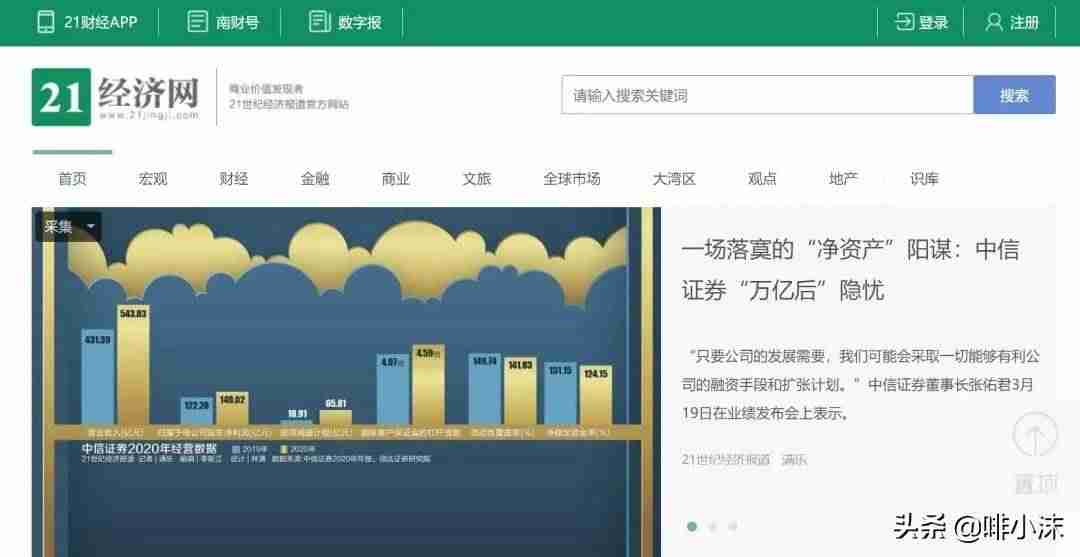Select the third carousel dot
Viewport: 1080px width, 557px height.
tap(733, 527)
